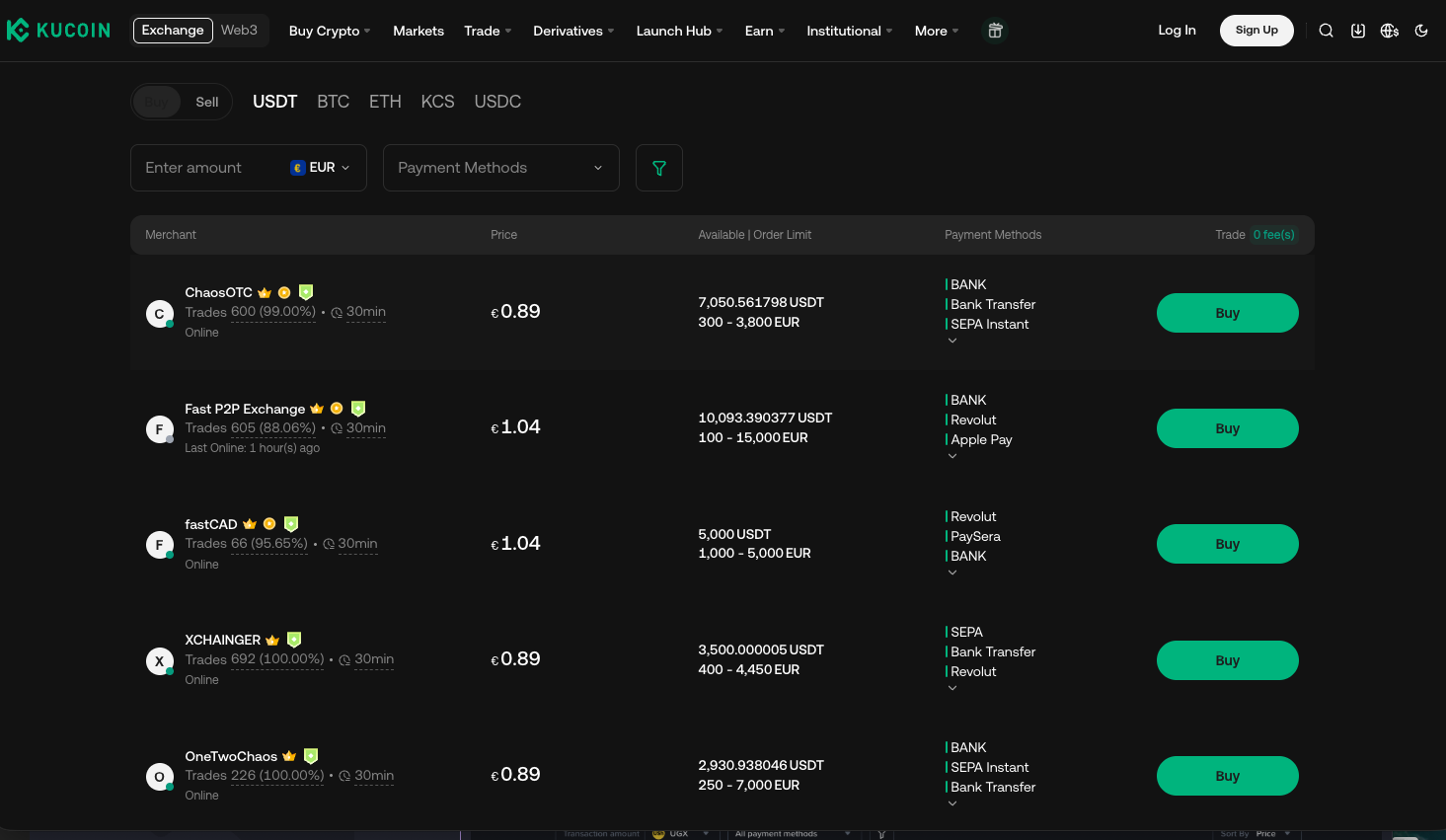Screen dimensions: 1446x840
Task: Click fastCAD merchant avatar
Action: (x=160, y=545)
